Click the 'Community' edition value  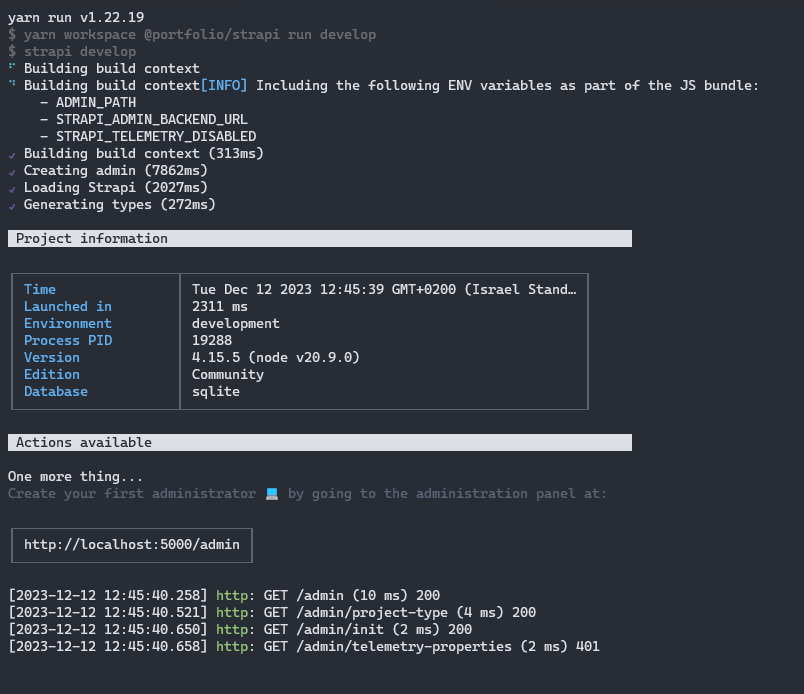click(x=228, y=374)
